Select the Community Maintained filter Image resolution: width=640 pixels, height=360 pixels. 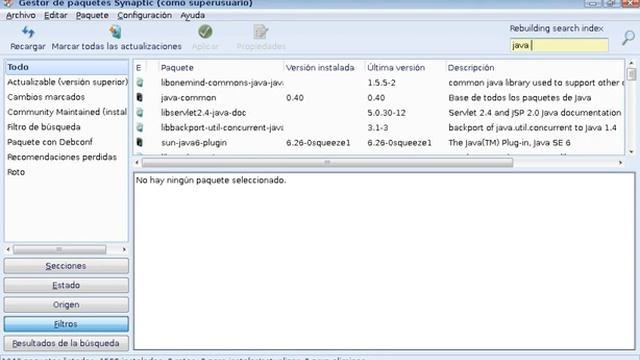click(x=66, y=112)
